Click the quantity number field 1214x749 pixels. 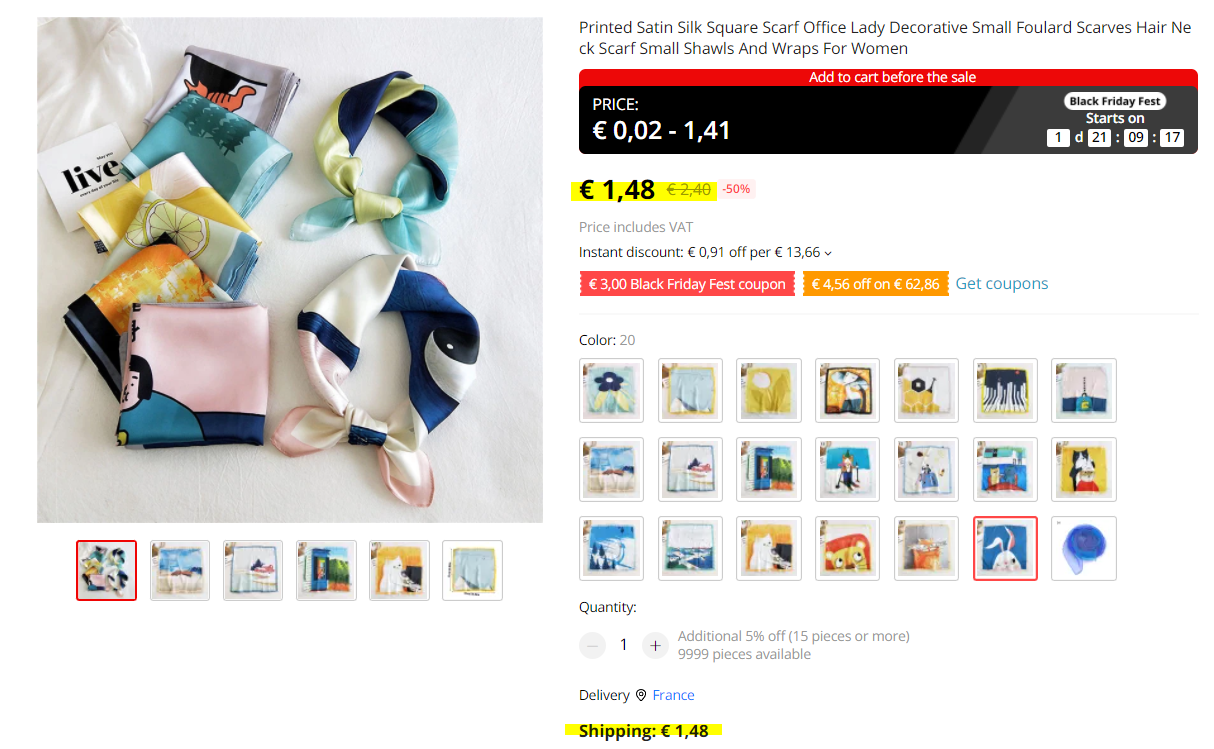623,645
